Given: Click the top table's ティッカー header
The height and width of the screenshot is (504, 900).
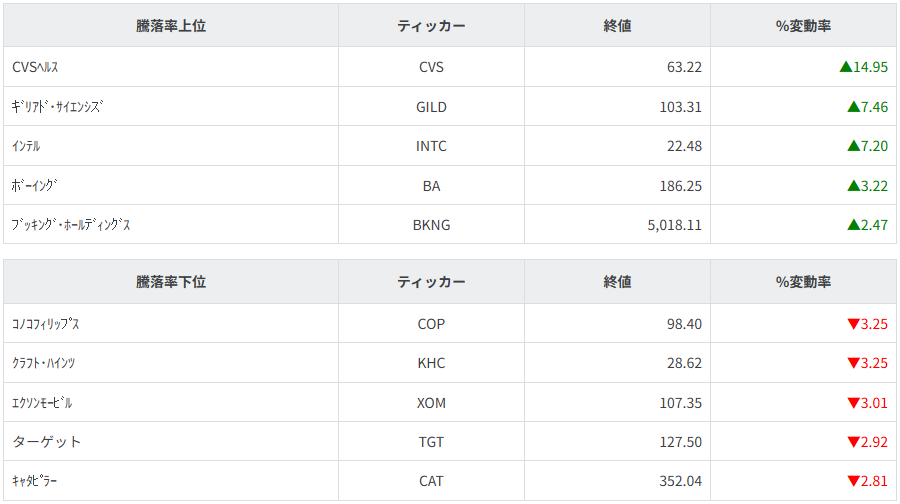Looking at the screenshot, I should [x=431, y=26].
